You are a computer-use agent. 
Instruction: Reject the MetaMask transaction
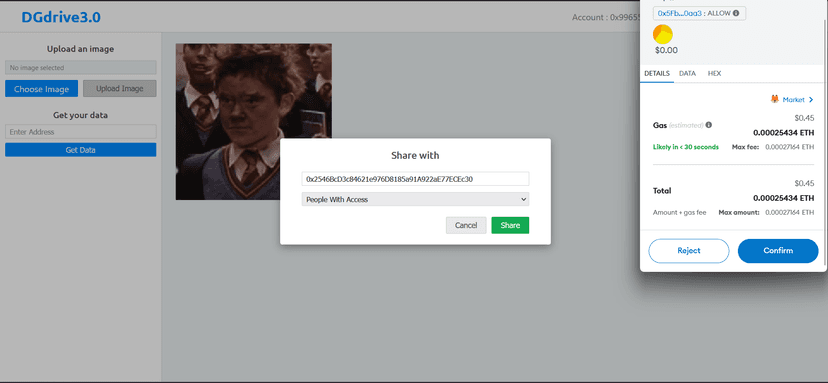click(689, 251)
